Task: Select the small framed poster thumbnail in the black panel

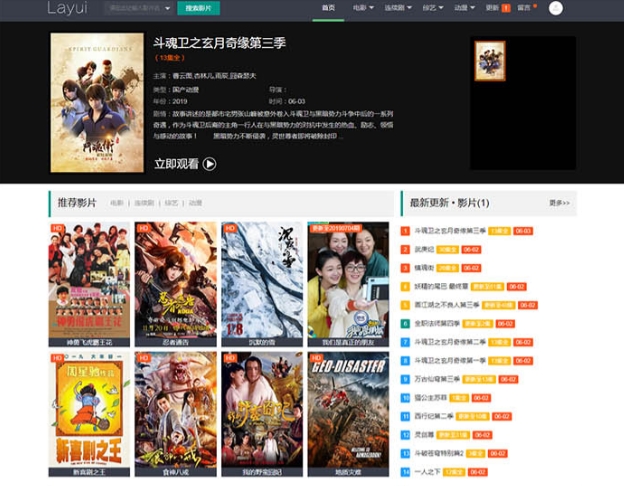Action: (x=490, y=61)
